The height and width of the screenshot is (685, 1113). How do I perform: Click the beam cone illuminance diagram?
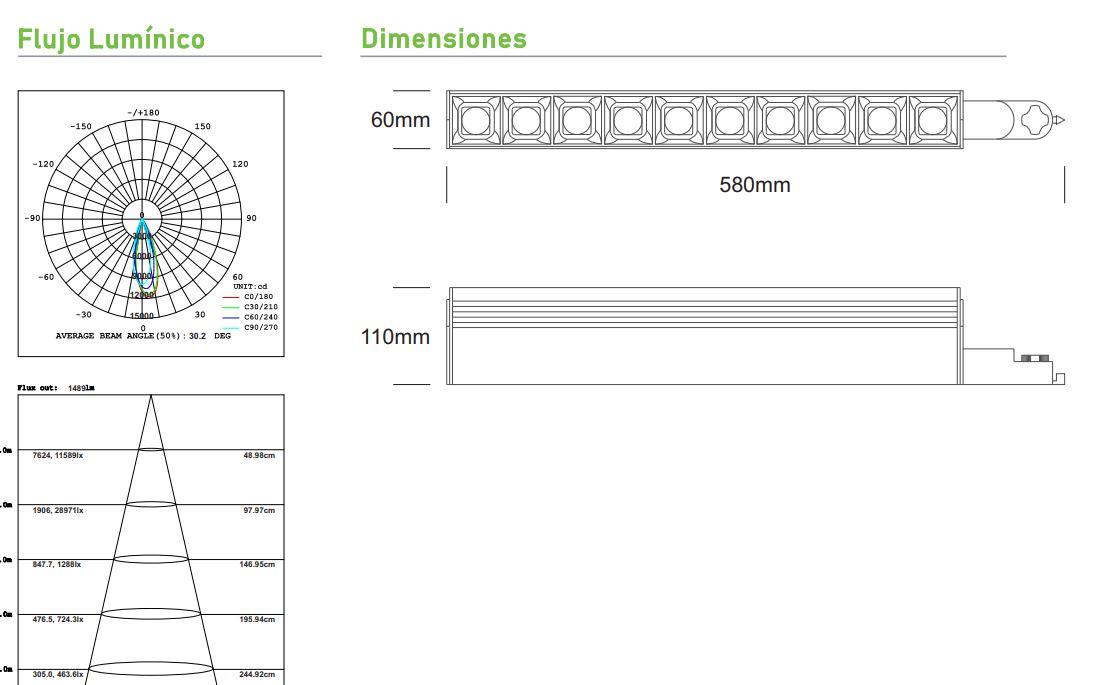[x=151, y=539]
